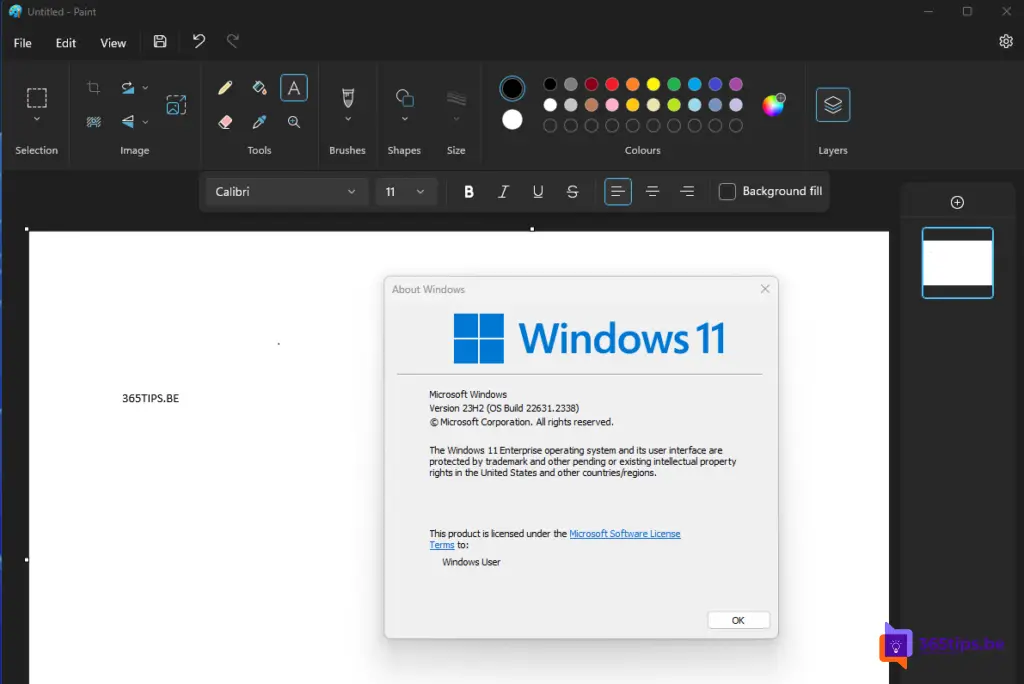Choose the red colour swatch
The width and height of the screenshot is (1024, 684).
[612, 85]
